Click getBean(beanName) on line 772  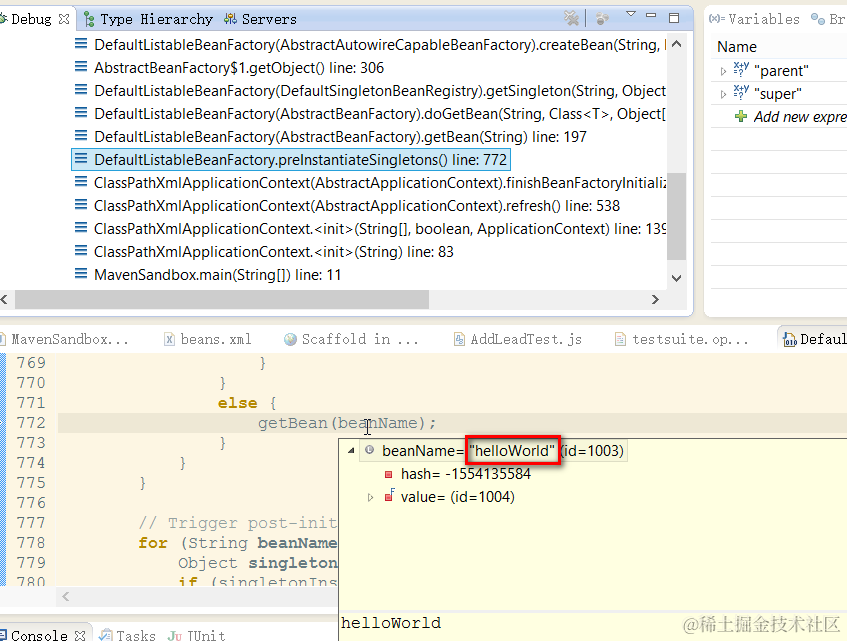pyautogui.click(x=346, y=423)
